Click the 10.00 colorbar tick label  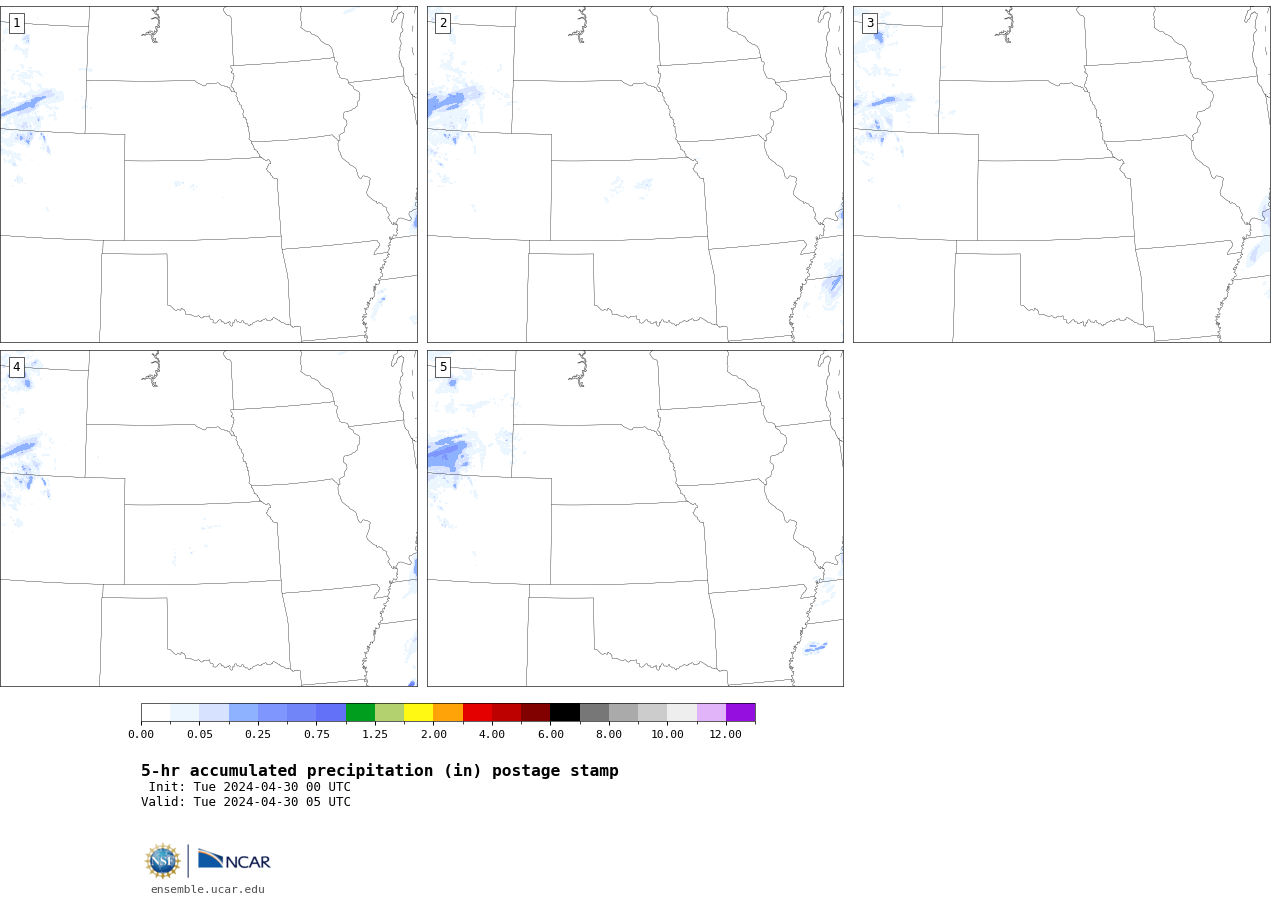coord(667,735)
